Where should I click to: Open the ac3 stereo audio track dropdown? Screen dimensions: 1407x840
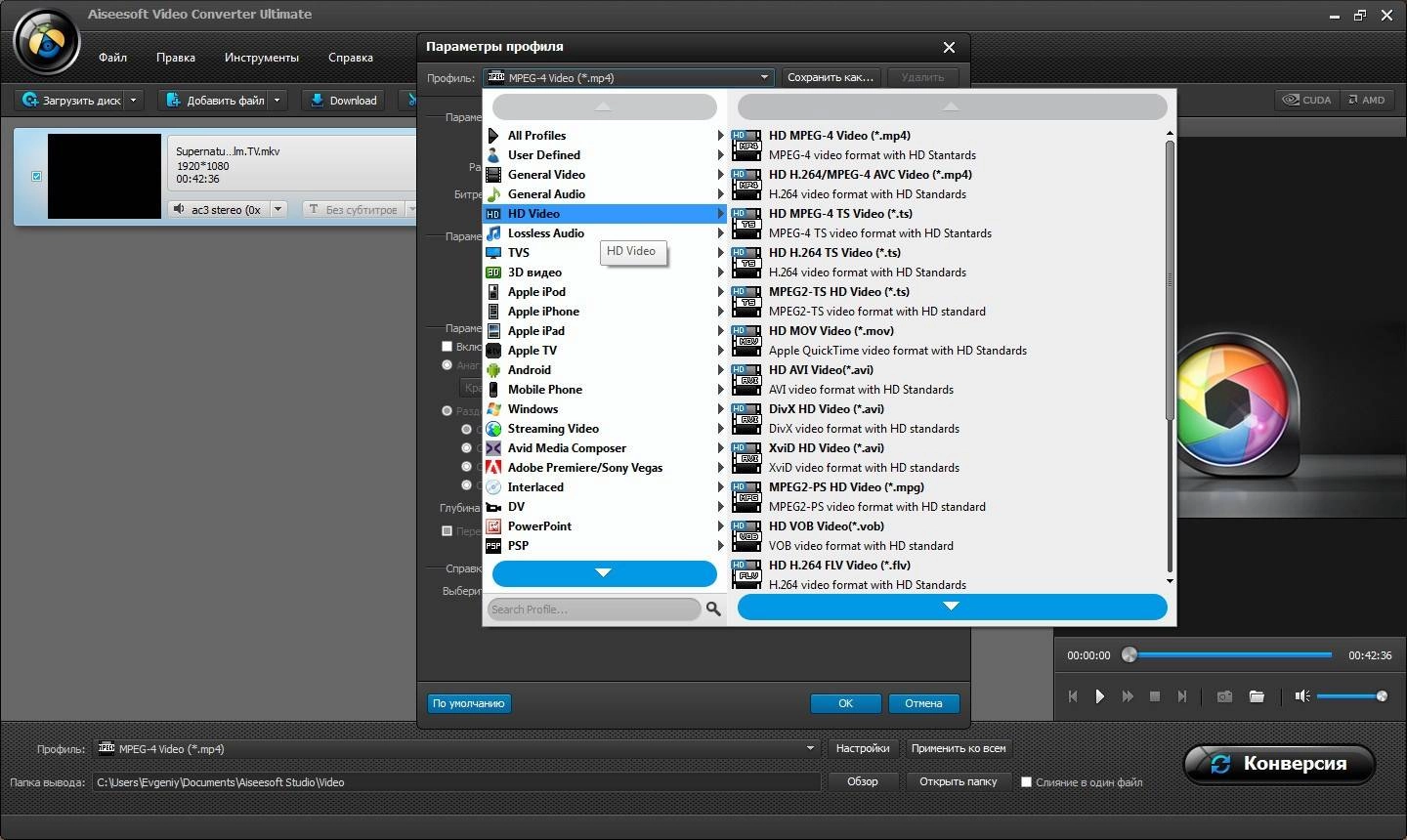point(277,209)
